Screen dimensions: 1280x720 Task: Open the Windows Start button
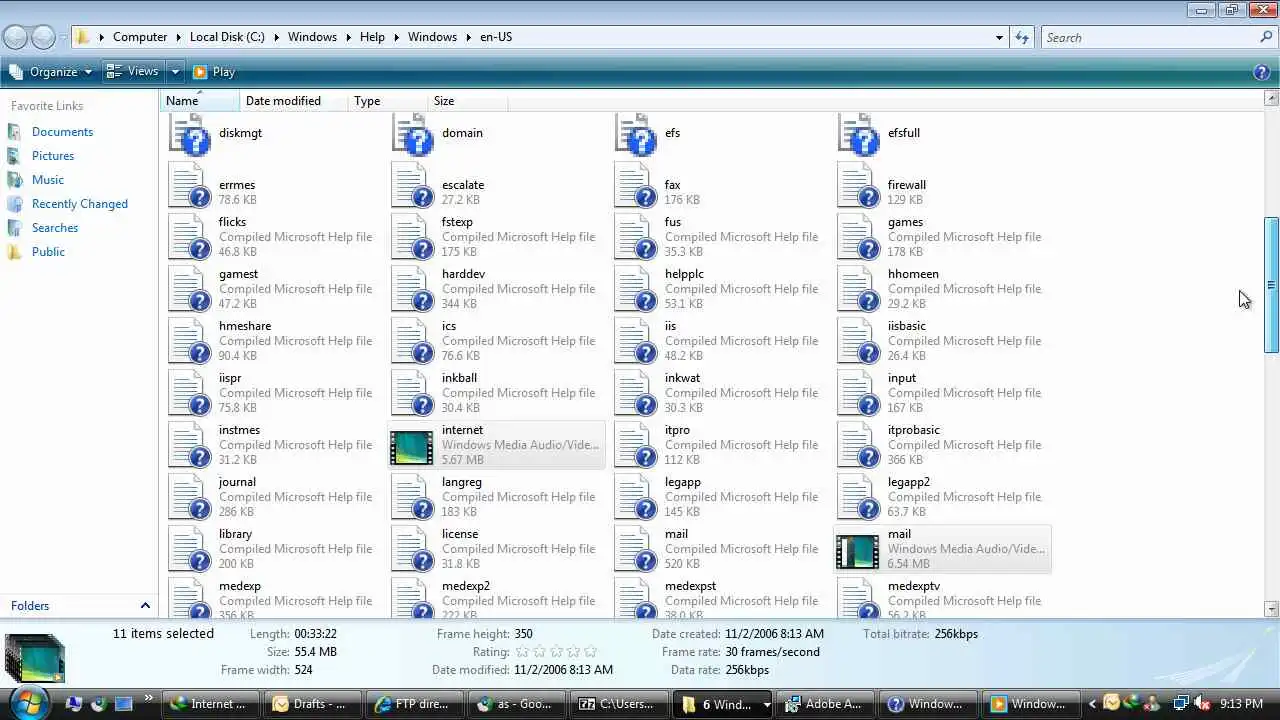click(28, 703)
